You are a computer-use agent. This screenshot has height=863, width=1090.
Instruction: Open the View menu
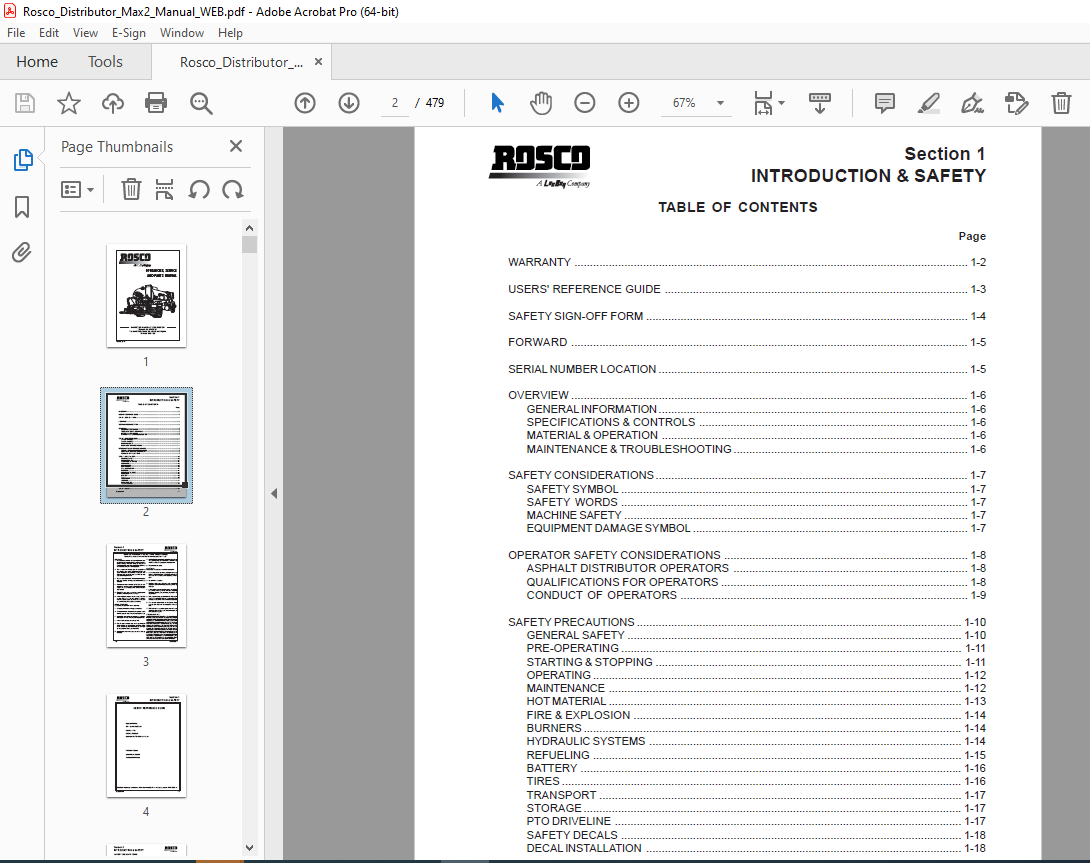86,33
